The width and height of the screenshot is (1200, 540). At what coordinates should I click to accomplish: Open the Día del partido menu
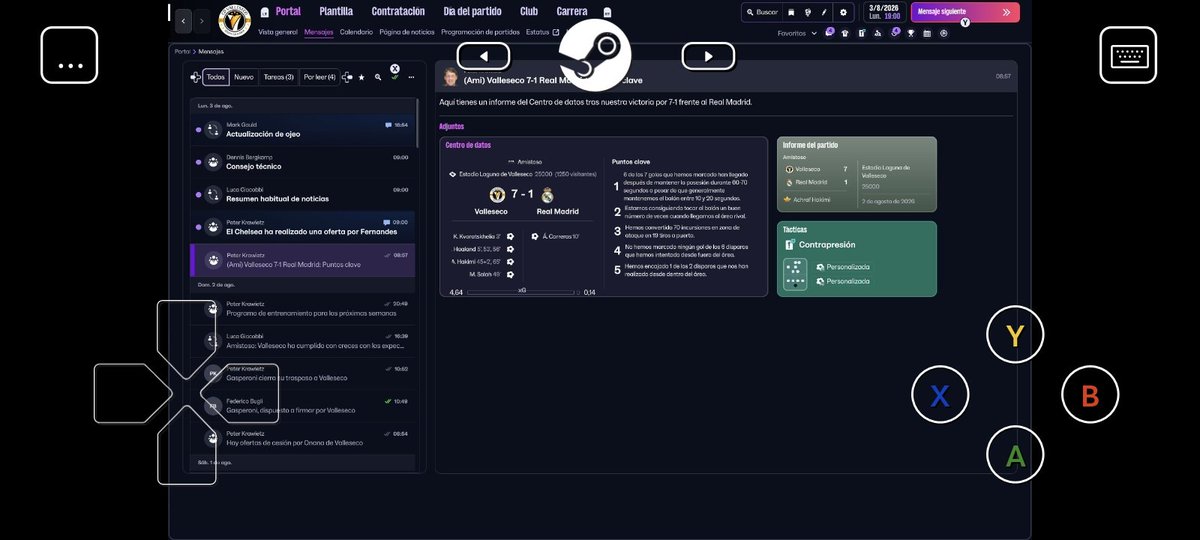coord(474,12)
